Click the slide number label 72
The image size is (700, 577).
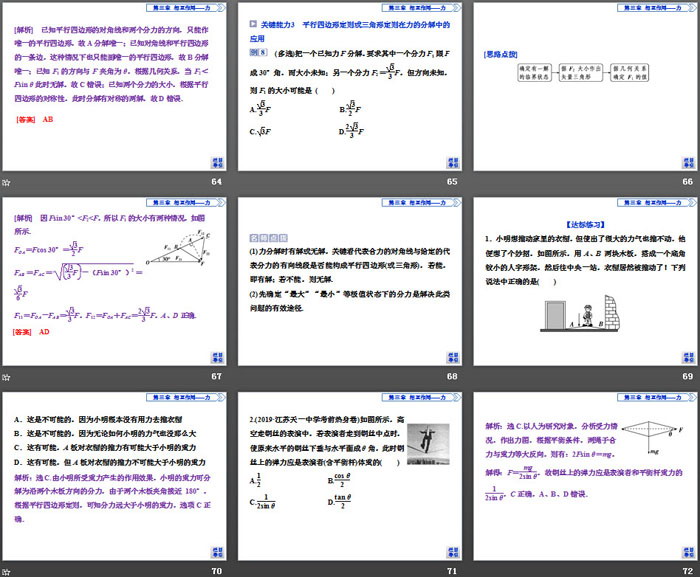coord(688,571)
